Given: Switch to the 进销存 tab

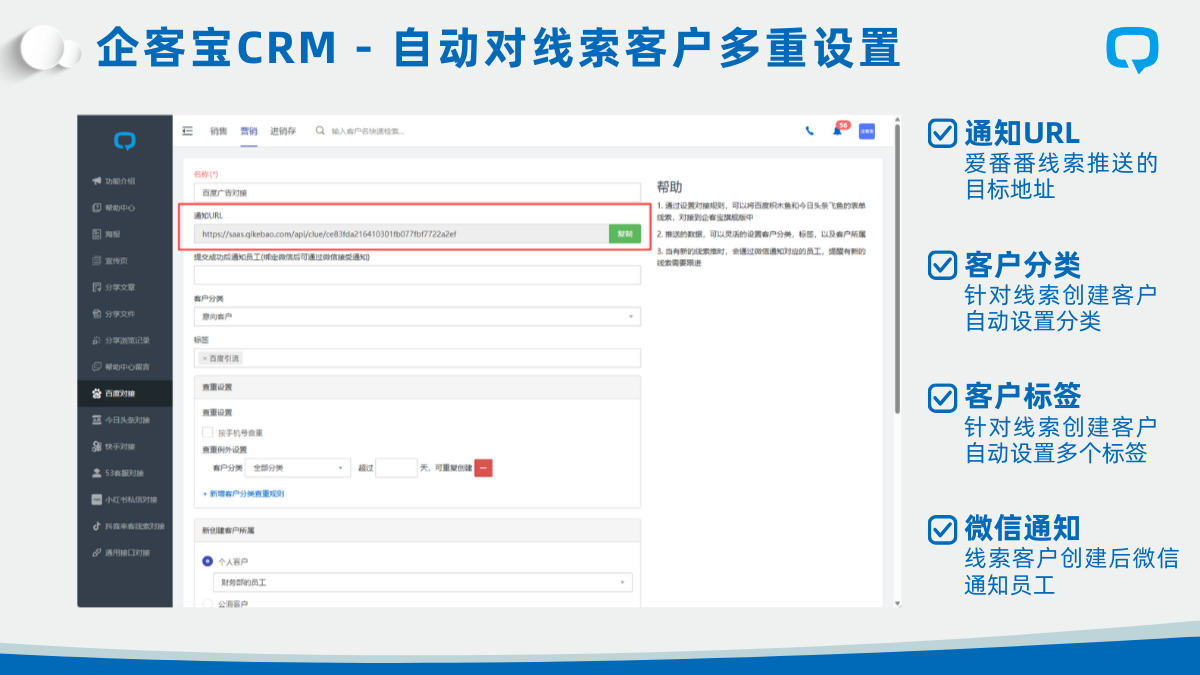Looking at the screenshot, I should point(283,131).
